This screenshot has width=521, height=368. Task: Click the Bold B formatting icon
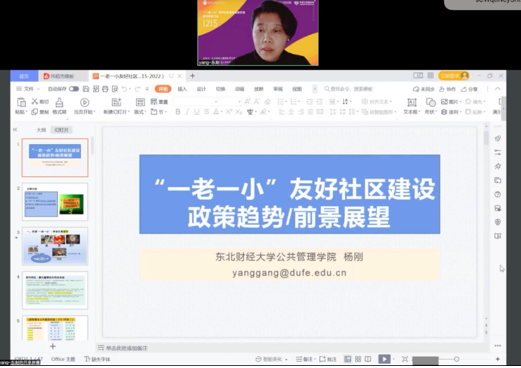178,112
